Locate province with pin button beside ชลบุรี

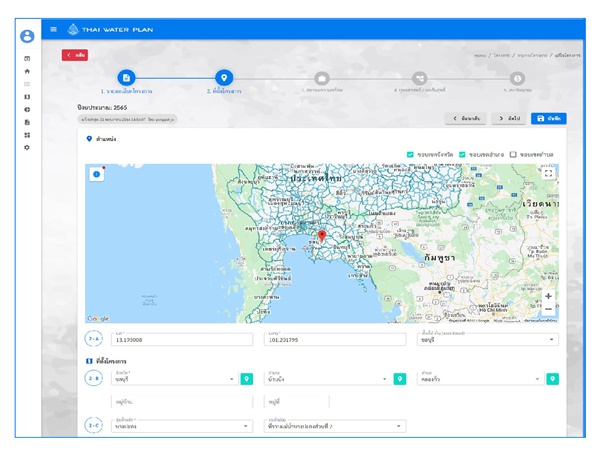(x=247, y=379)
